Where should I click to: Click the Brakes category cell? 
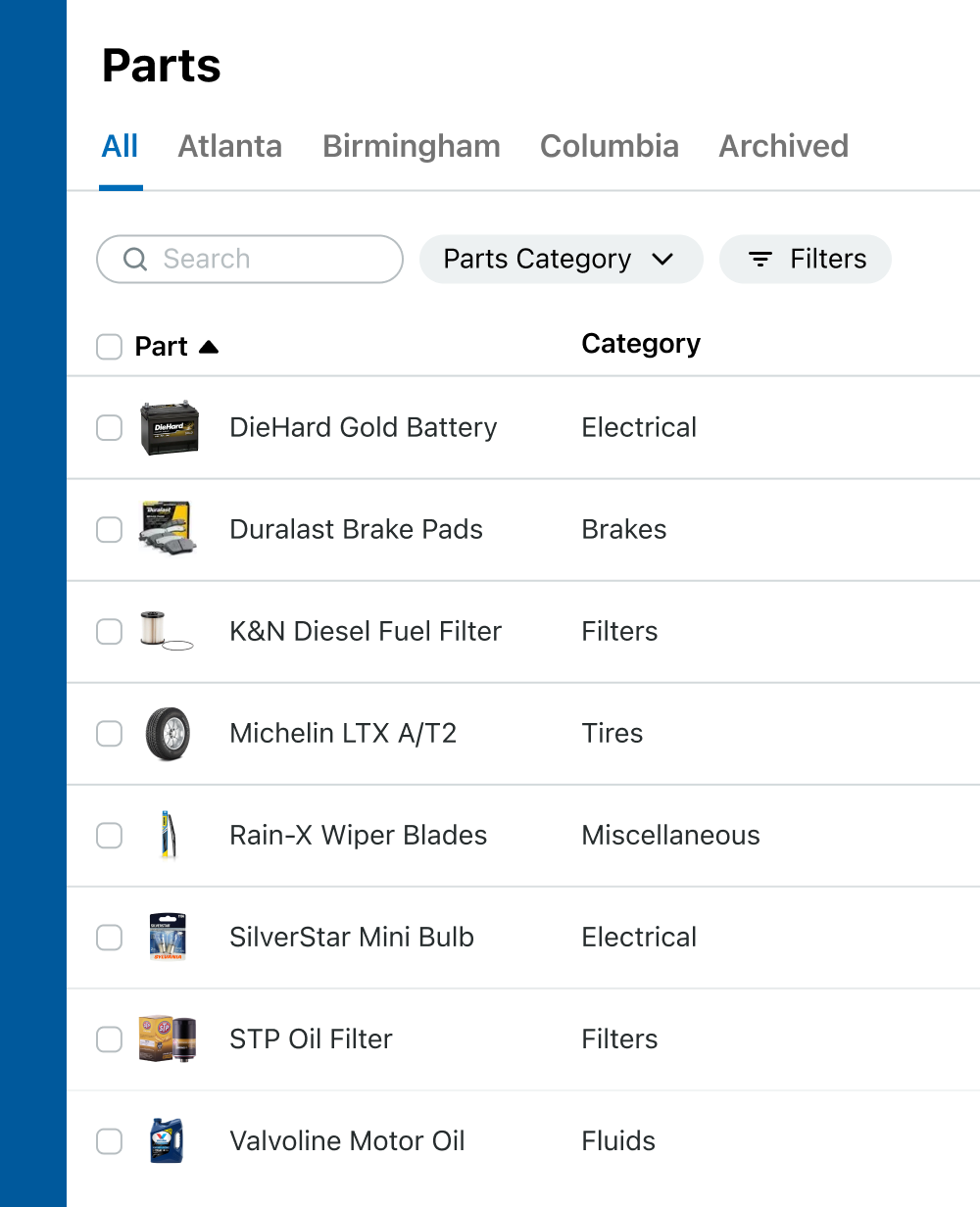(x=624, y=530)
